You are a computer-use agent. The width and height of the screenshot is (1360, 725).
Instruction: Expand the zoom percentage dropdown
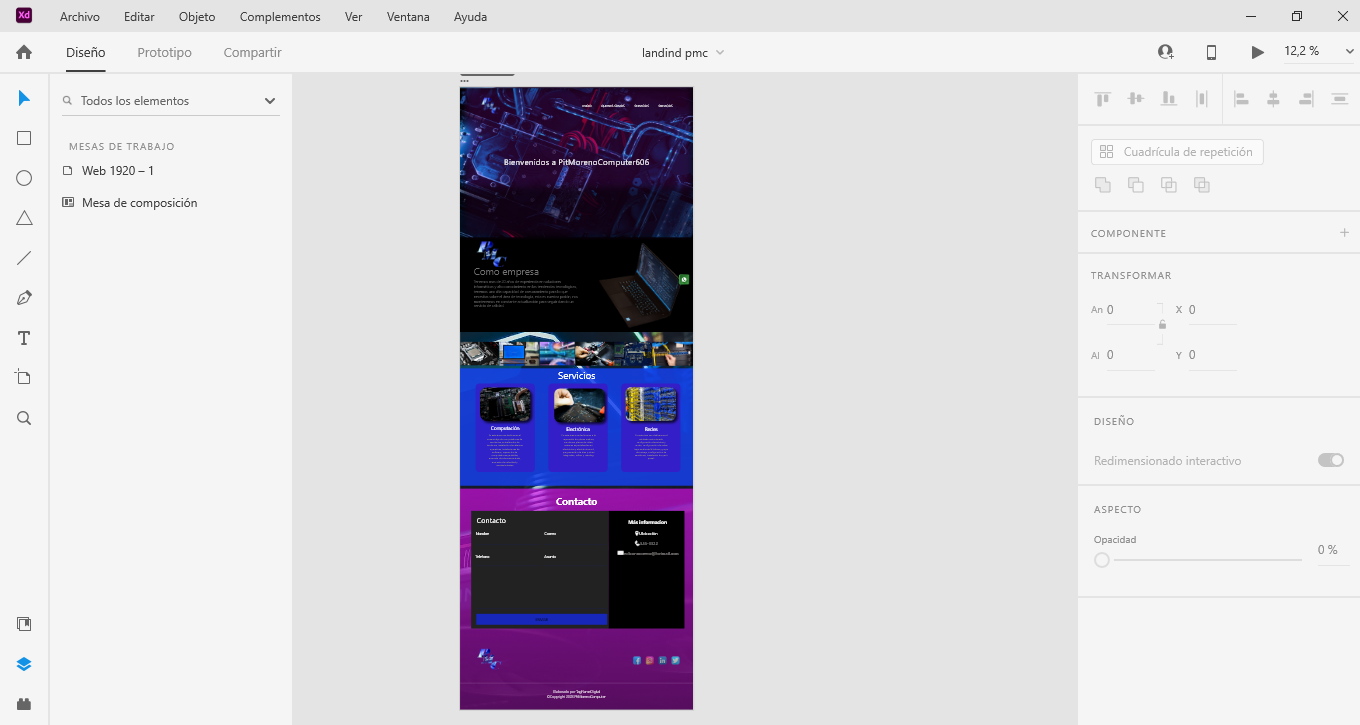point(1349,52)
